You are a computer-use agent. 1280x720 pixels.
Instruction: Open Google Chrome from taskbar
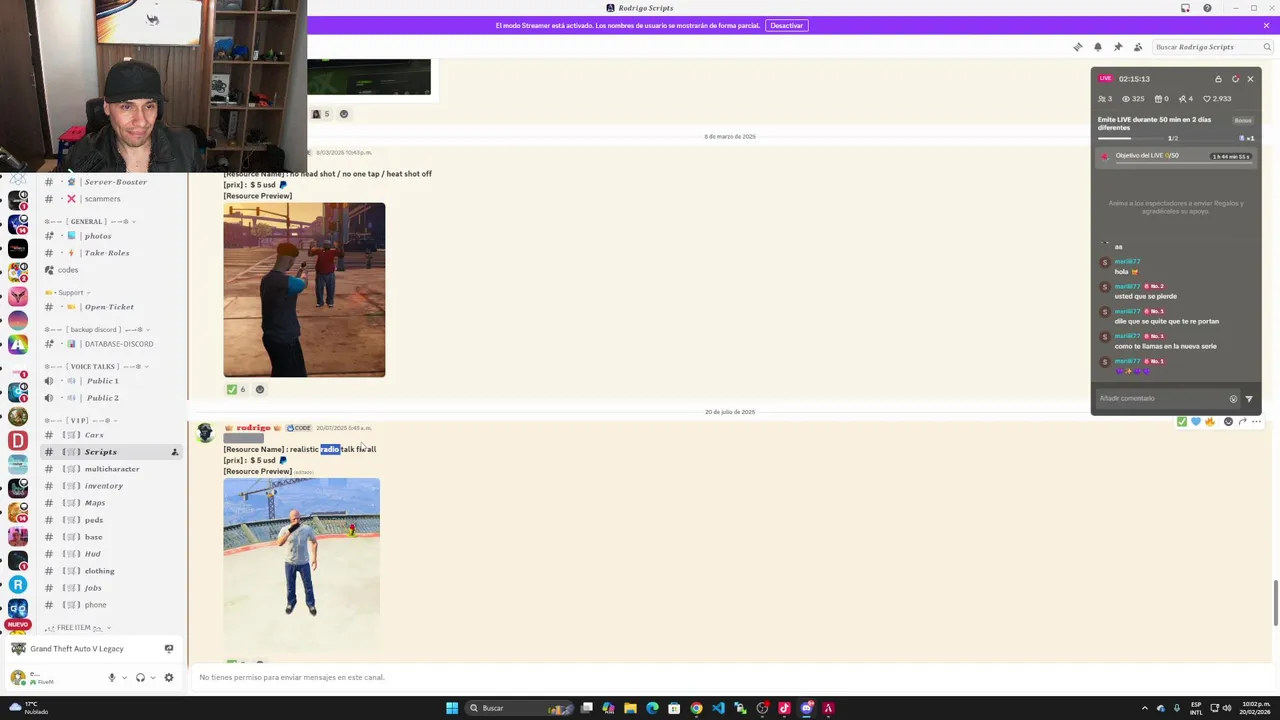(x=696, y=708)
